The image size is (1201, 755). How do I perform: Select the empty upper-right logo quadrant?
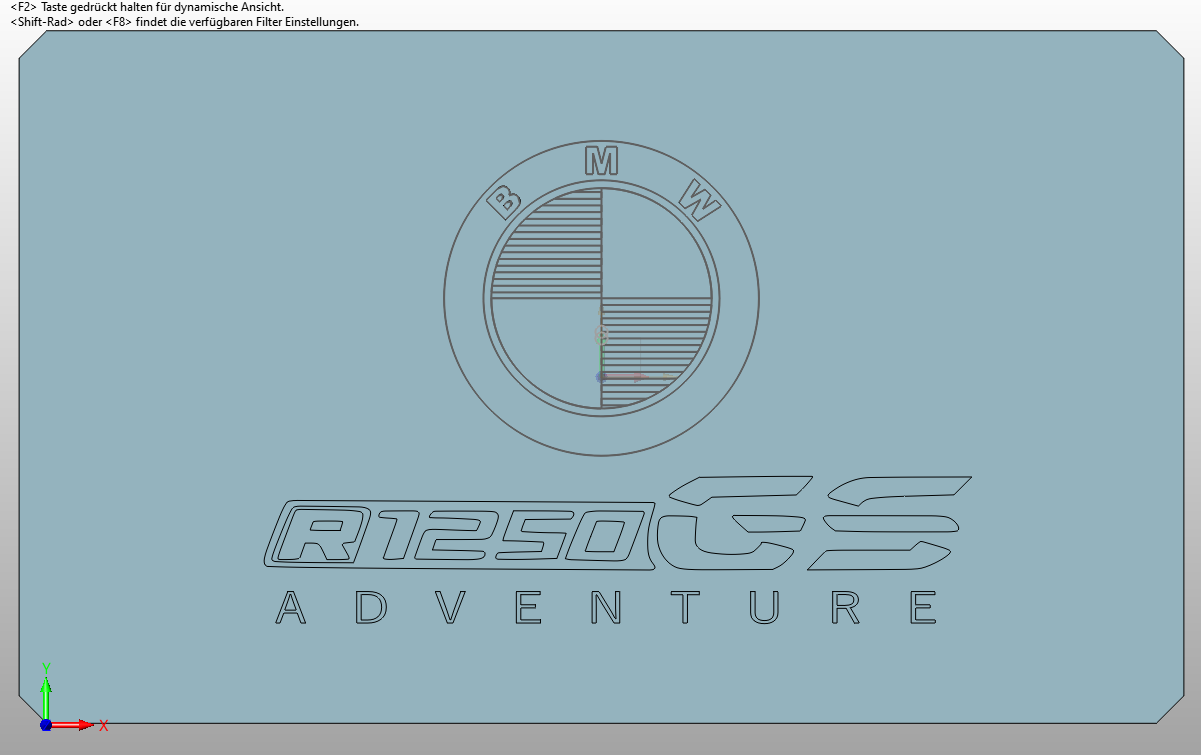(x=650, y=247)
